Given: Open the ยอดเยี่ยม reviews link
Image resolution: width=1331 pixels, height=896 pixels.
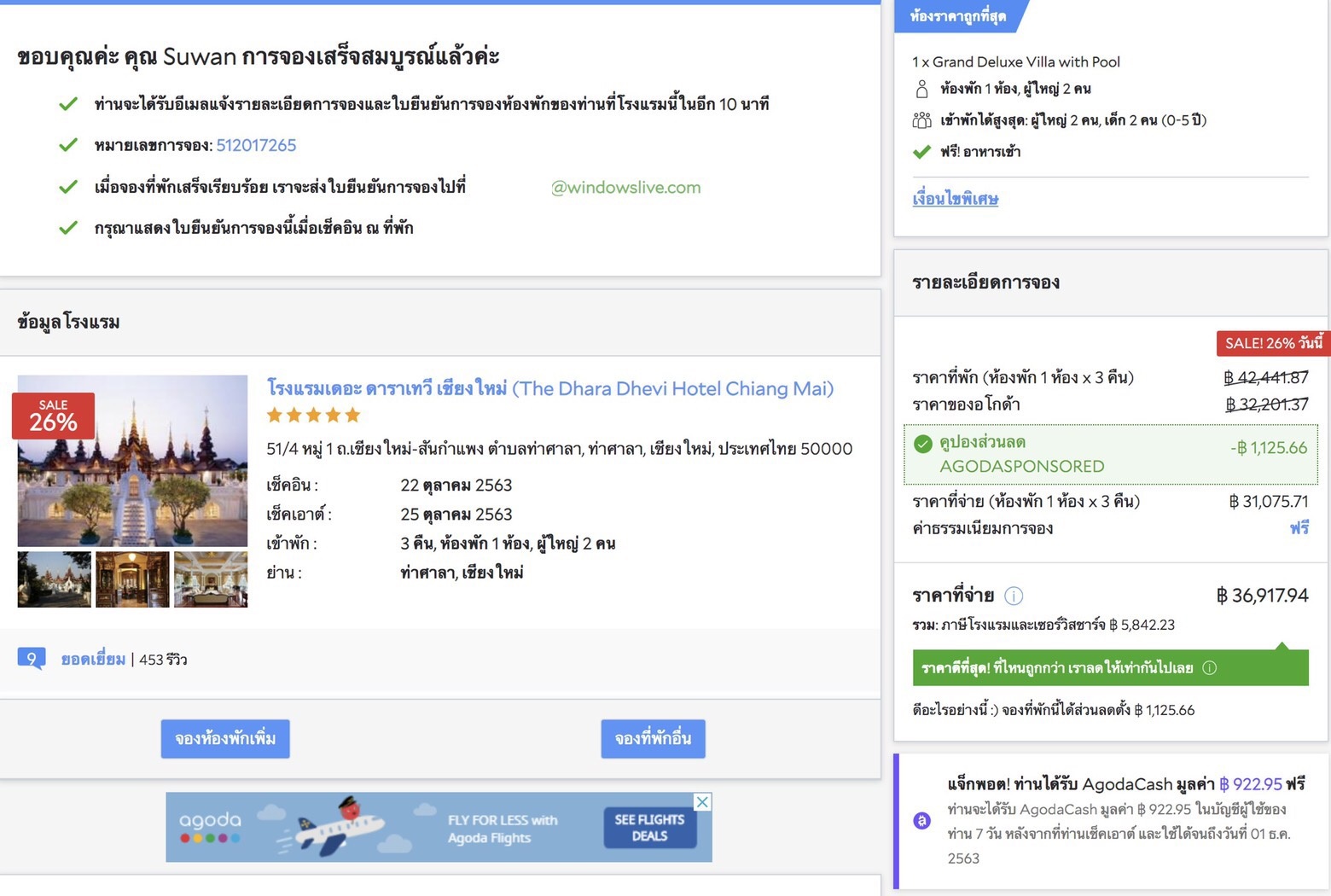Looking at the screenshot, I should tap(93, 659).
